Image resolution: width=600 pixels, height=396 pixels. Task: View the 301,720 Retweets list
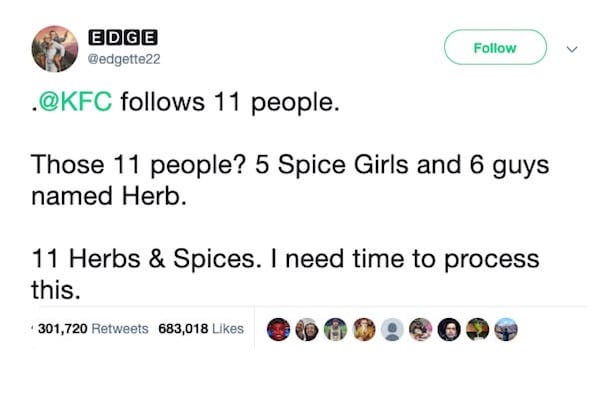coord(93,329)
